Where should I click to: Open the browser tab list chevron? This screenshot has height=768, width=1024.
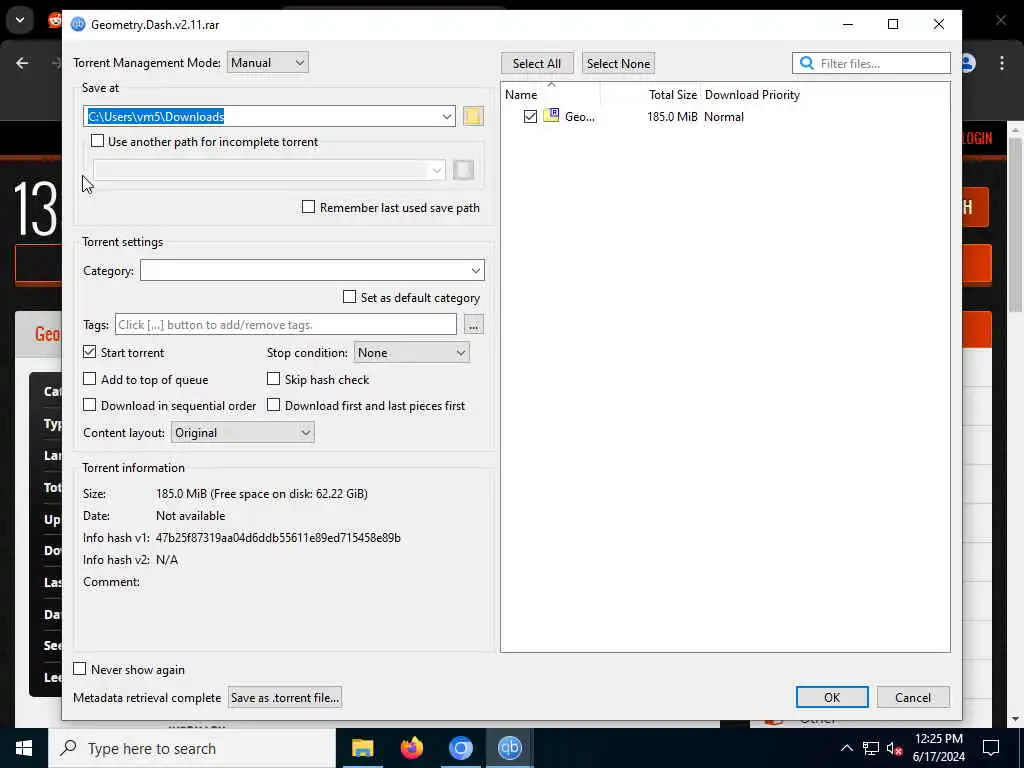[20, 20]
